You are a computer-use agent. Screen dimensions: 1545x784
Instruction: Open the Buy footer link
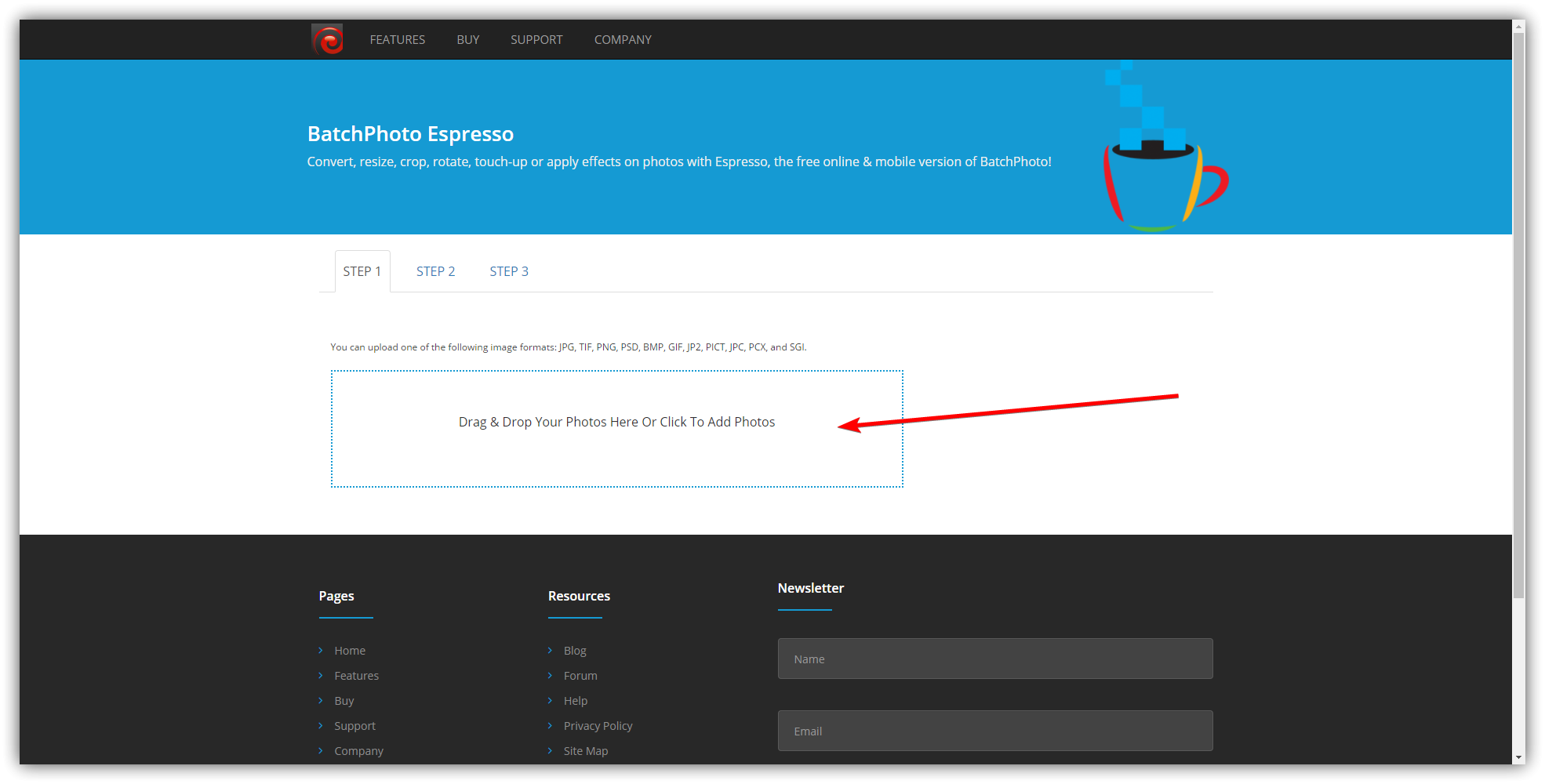[x=344, y=701]
